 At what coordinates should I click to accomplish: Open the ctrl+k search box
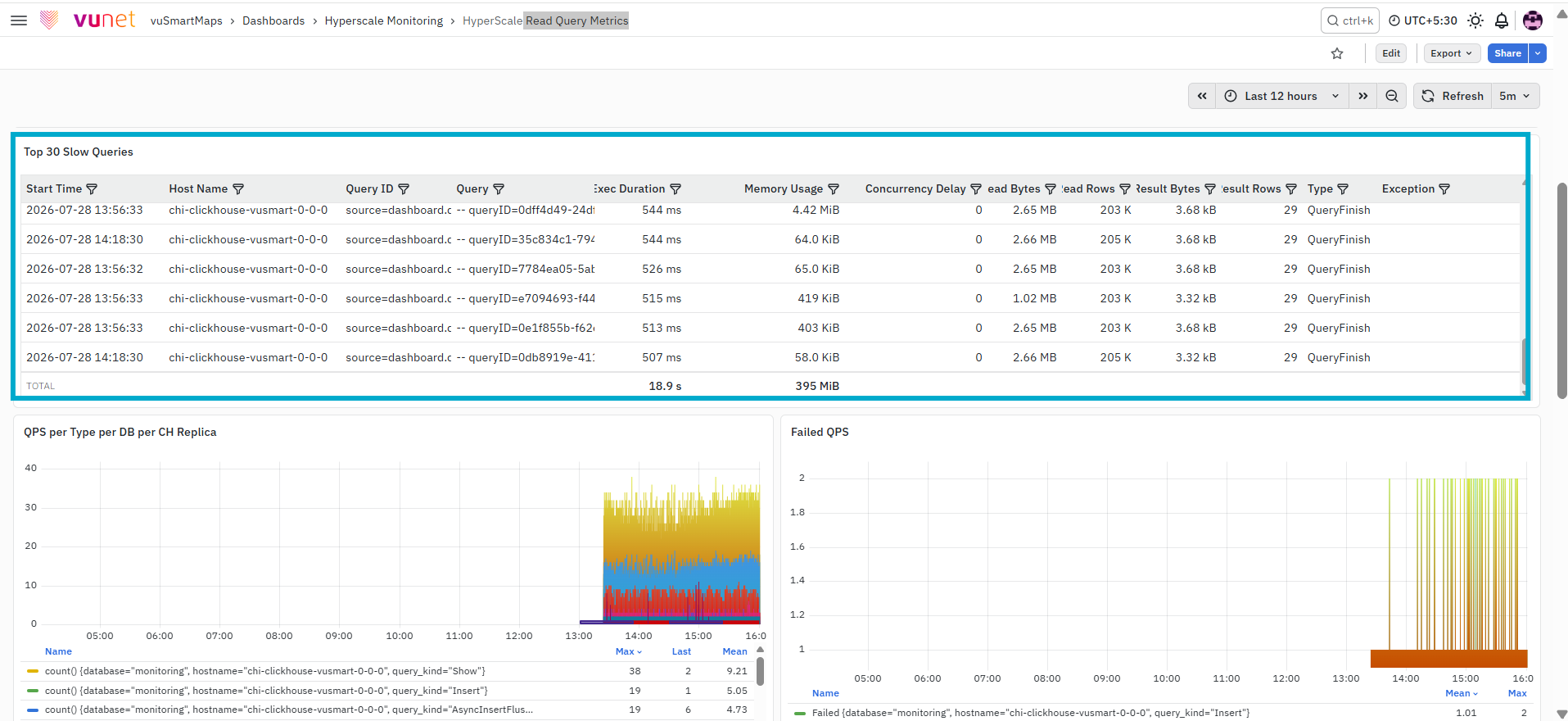pos(1349,20)
